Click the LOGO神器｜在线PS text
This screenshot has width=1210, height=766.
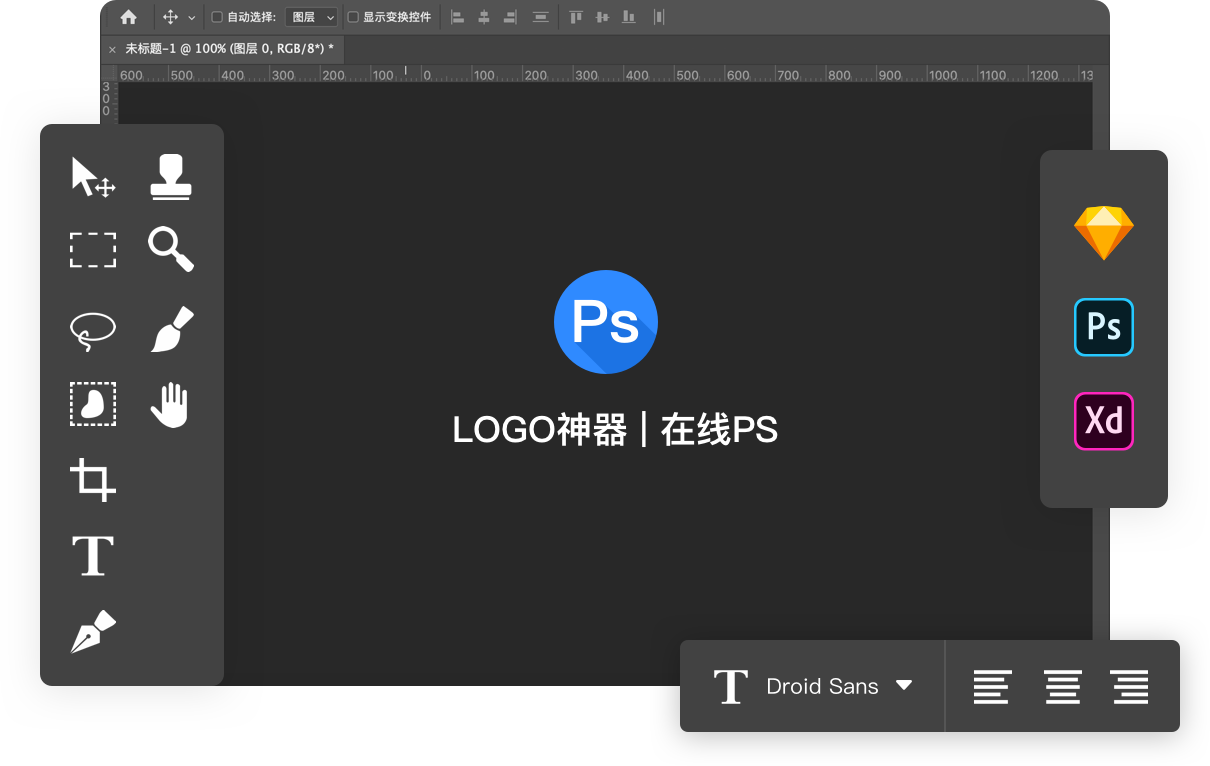615,430
